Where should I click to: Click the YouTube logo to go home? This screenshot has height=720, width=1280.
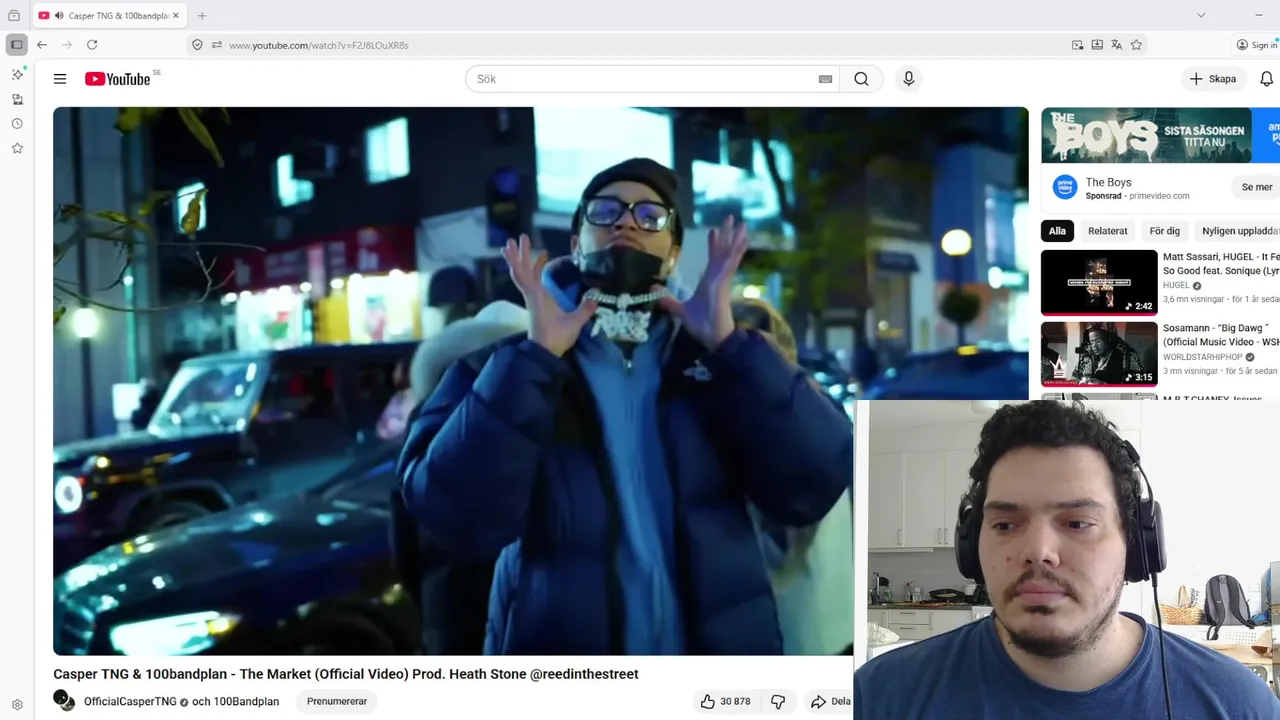(117, 79)
